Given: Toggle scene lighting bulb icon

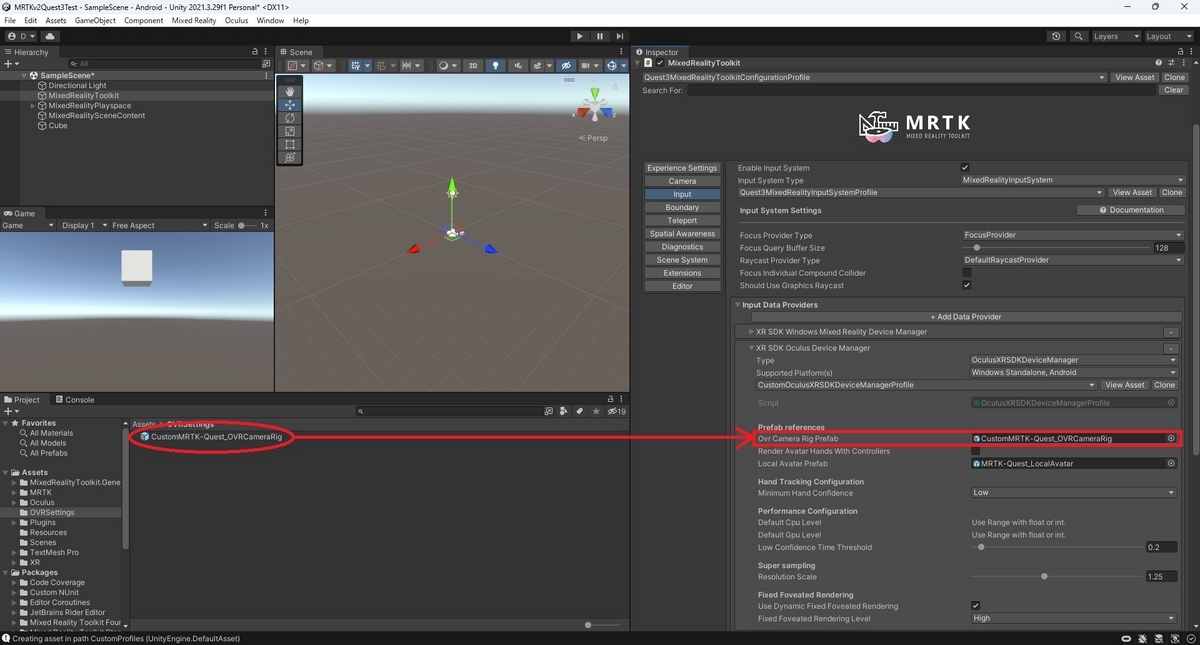Looking at the screenshot, I should pos(495,66).
